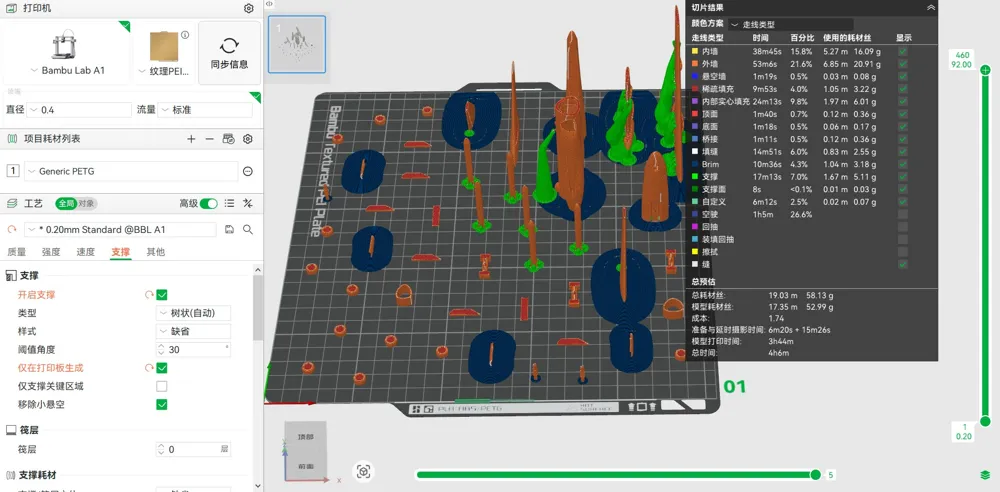Image resolution: width=1000 pixels, height=492 pixels.
Task: Edit the Generic PETG preset
Action: tap(248, 171)
